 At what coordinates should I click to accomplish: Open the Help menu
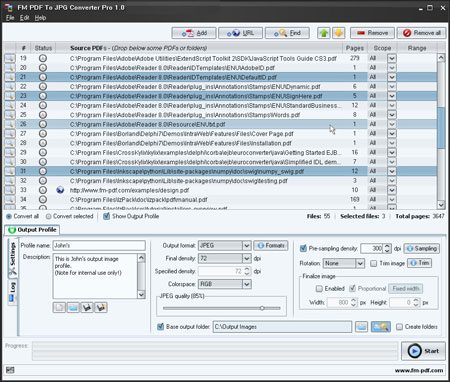40,18
